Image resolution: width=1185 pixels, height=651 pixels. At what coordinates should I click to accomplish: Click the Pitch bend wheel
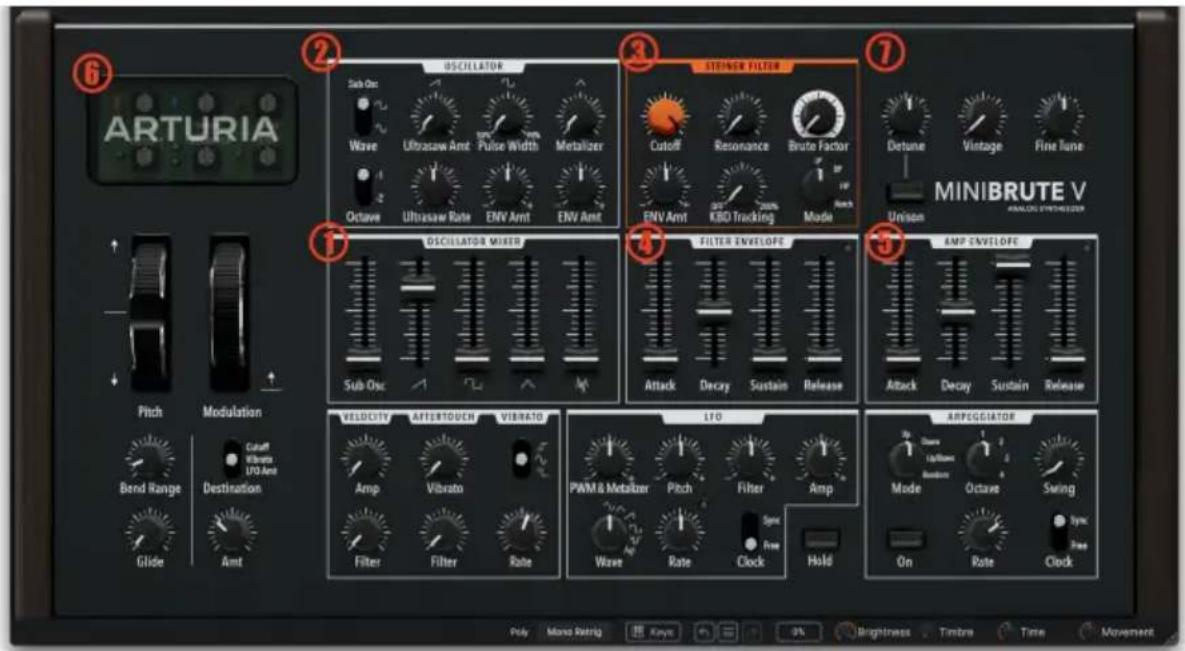150,312
